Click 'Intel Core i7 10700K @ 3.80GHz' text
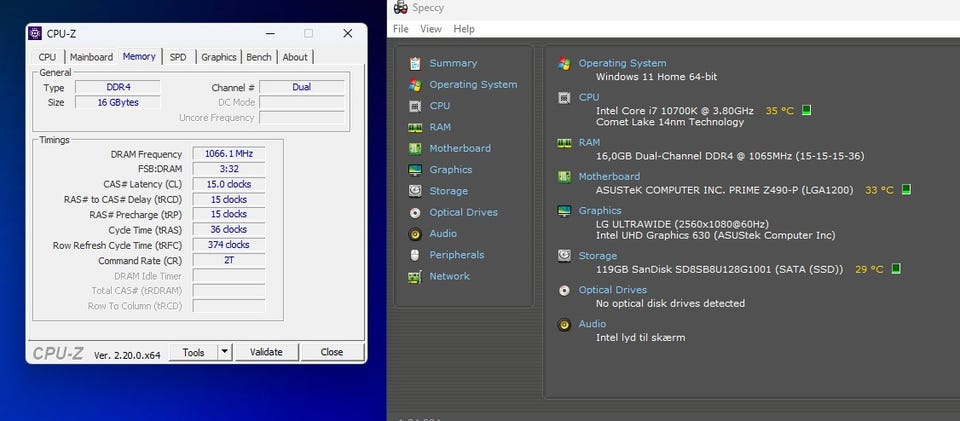The width and height of the screenshot is (960, 421). (x=675, y=111)
